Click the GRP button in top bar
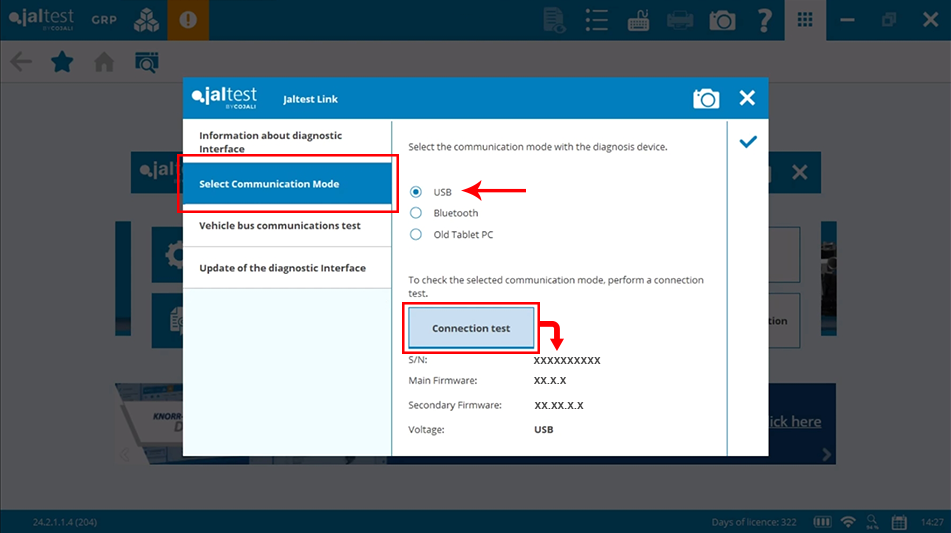 (x=104, y=20)
